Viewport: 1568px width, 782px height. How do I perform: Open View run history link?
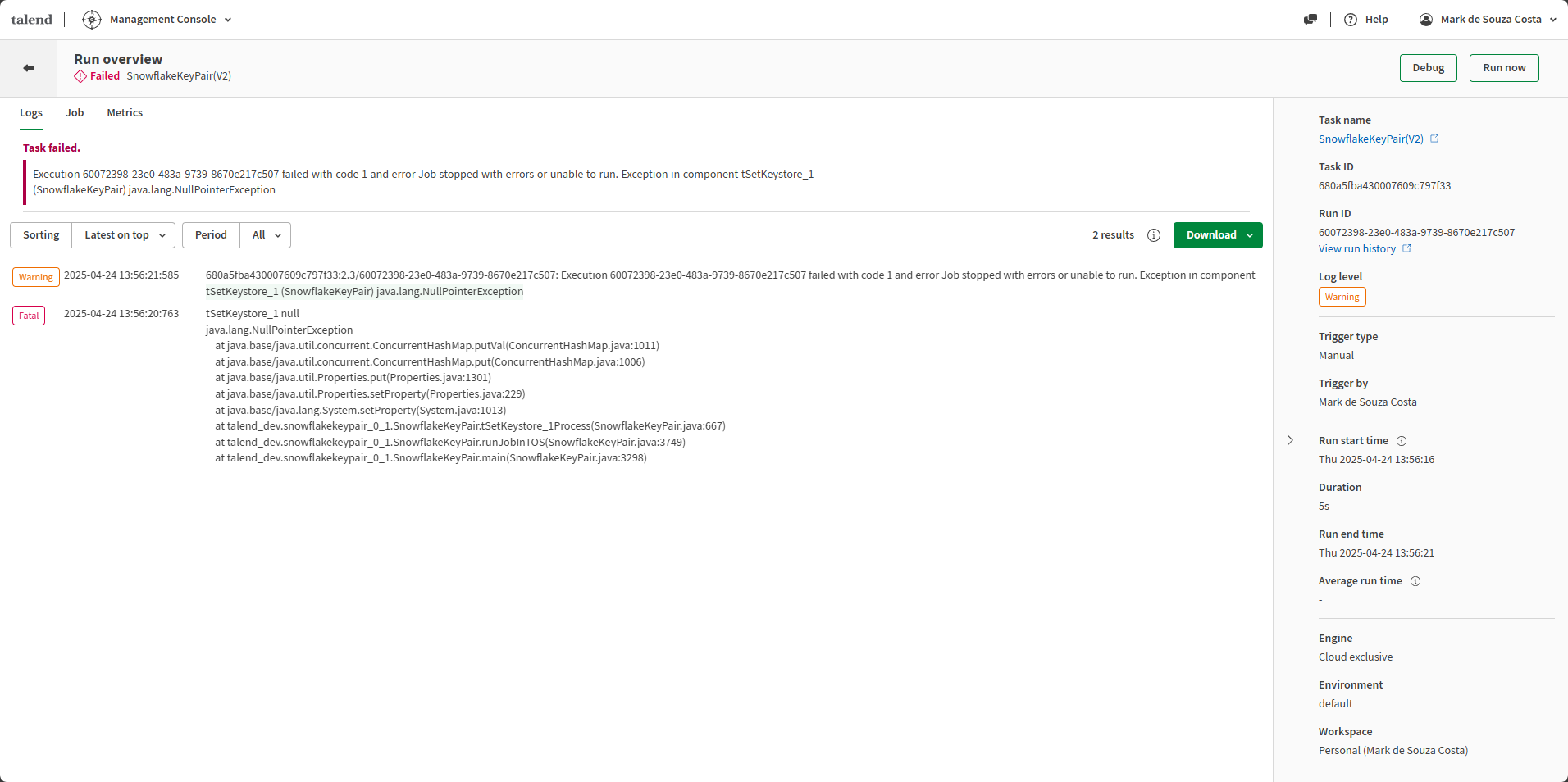coord(1356,248)
